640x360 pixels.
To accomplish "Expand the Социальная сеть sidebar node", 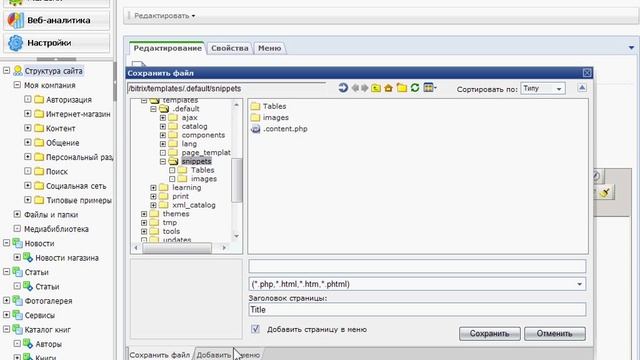I will tap(28, 185).
